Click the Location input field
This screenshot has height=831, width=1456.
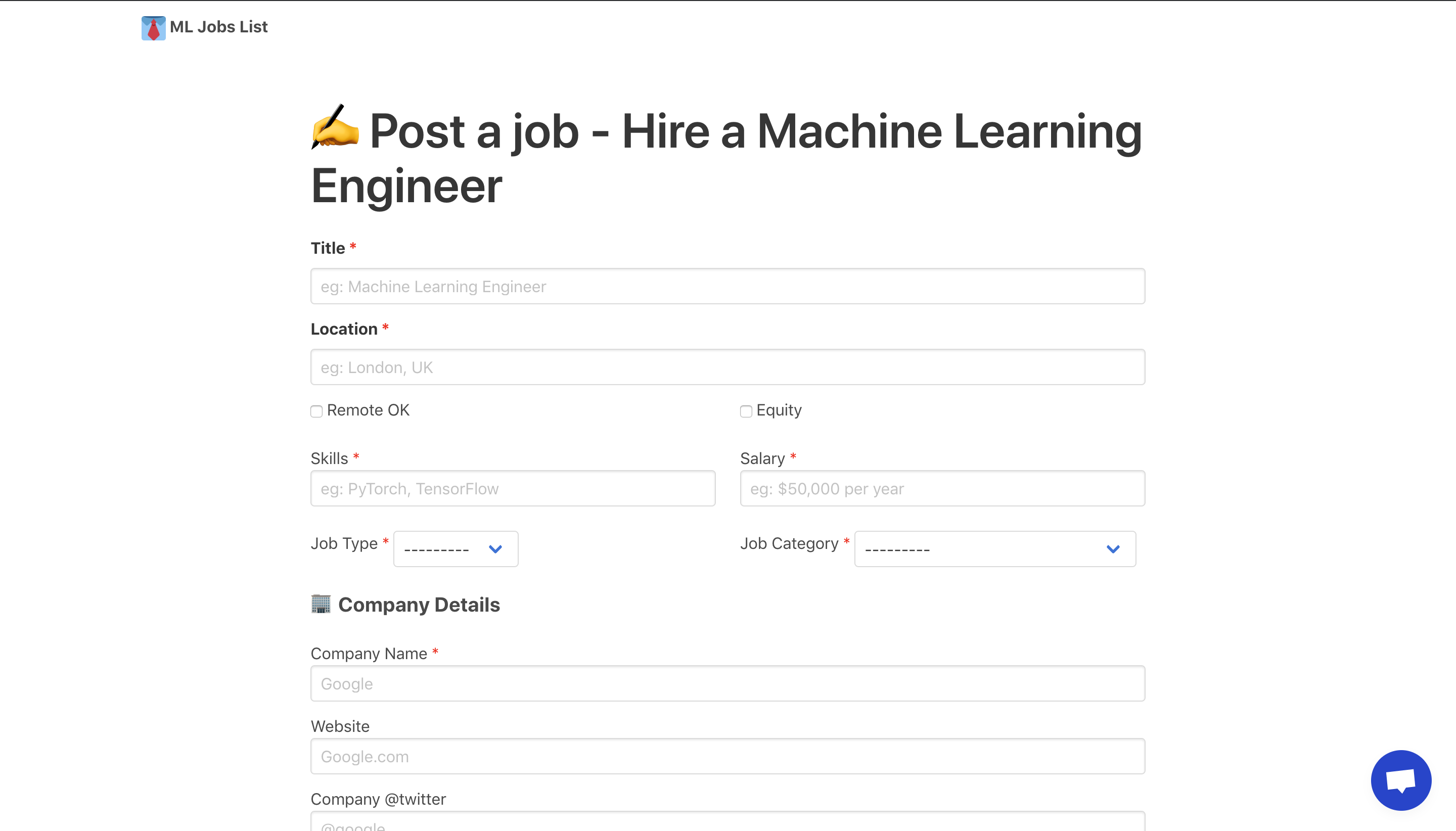pos(726,367)
